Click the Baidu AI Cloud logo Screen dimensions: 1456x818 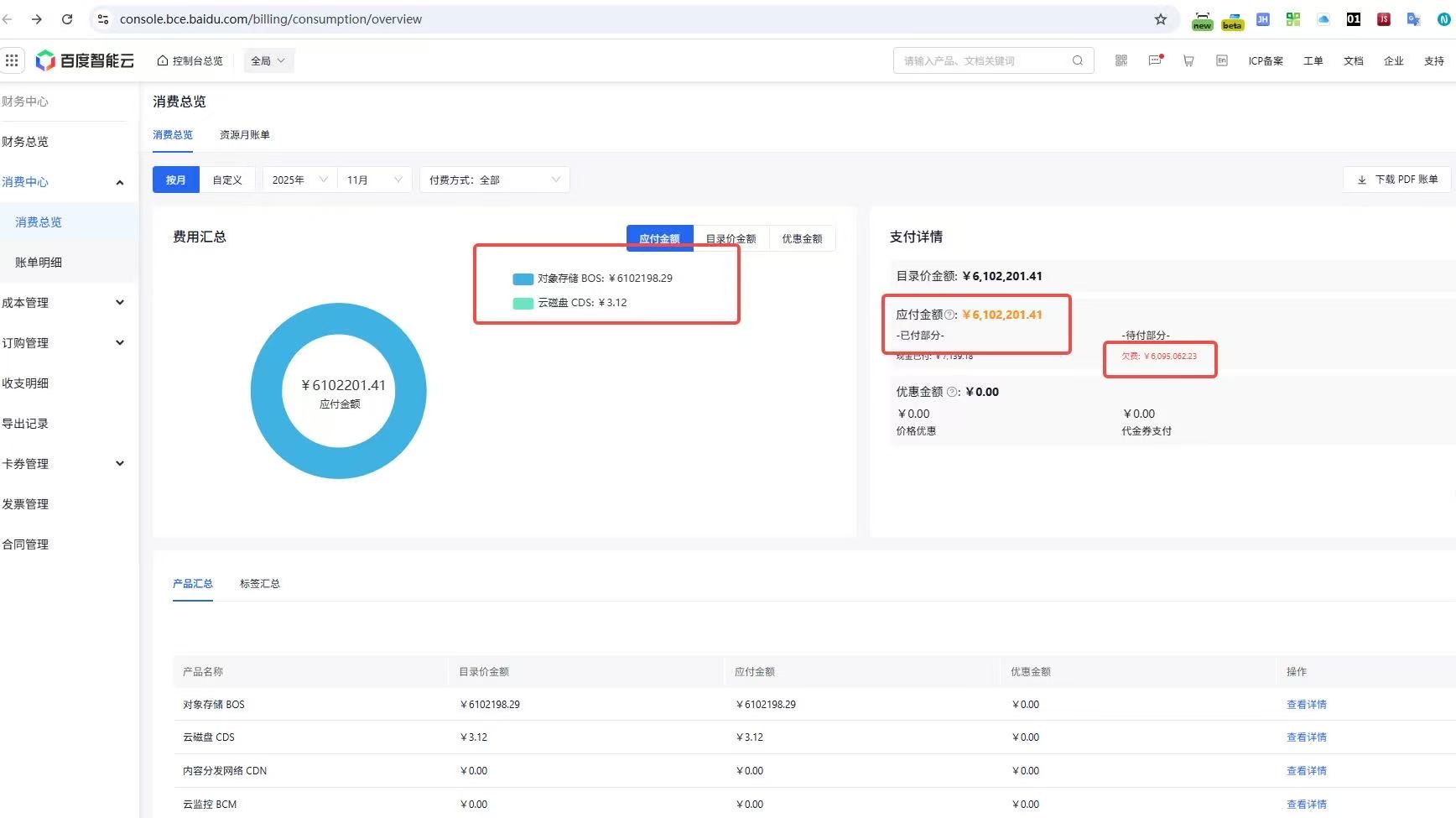tap(86, 60)
